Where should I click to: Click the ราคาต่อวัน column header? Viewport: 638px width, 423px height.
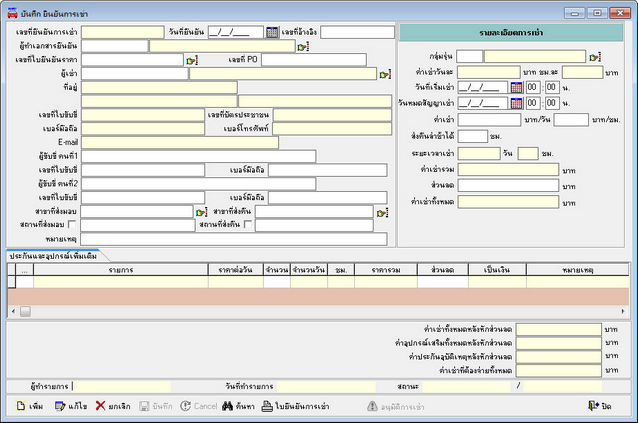(x=236, y=270)
